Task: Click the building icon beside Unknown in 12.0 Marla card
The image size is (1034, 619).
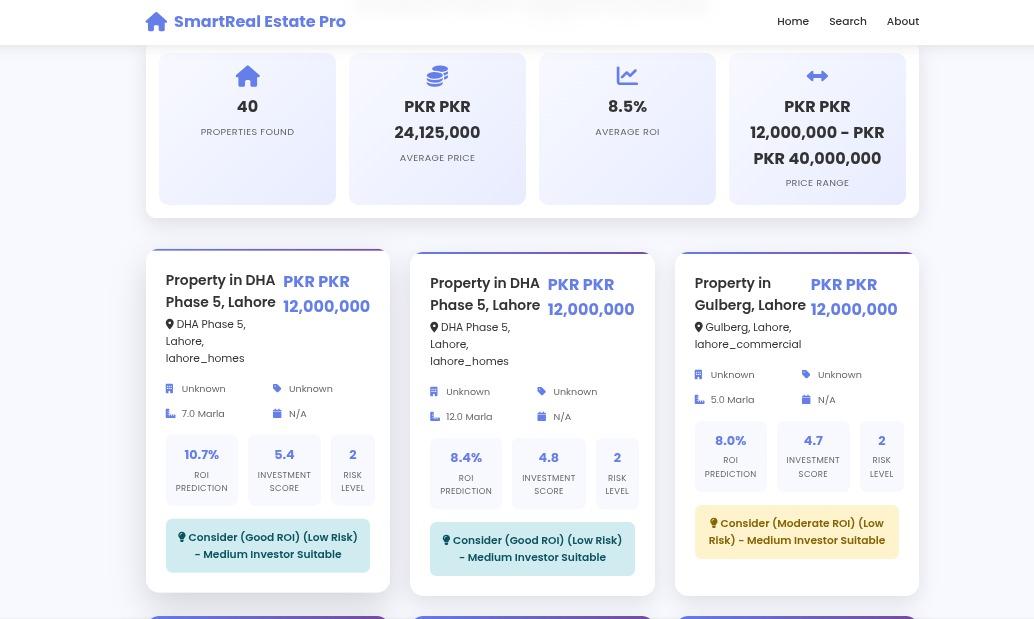Action: (434, 392)
